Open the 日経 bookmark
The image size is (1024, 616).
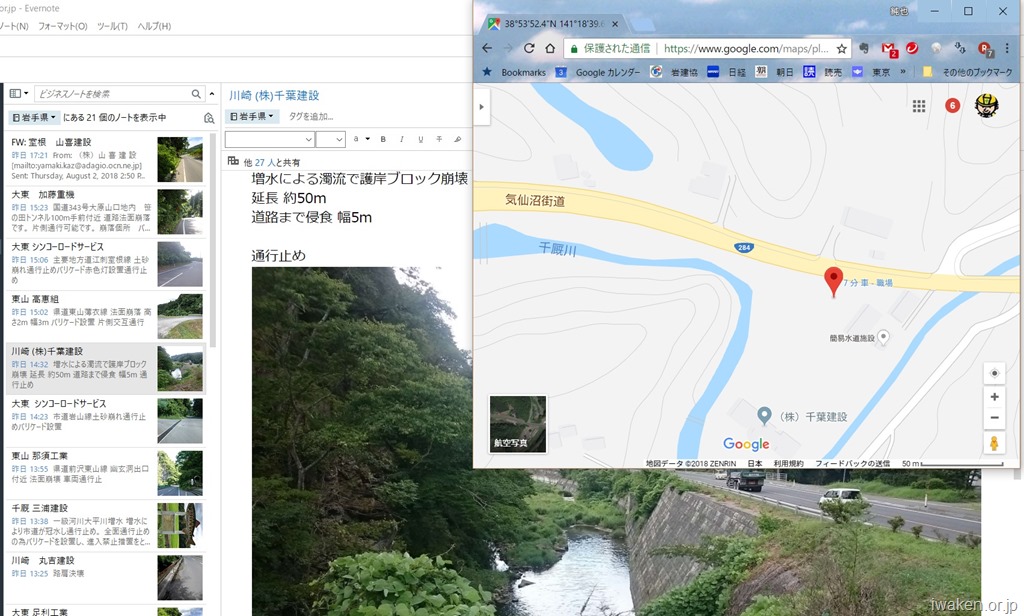click(x=727, y=73)
